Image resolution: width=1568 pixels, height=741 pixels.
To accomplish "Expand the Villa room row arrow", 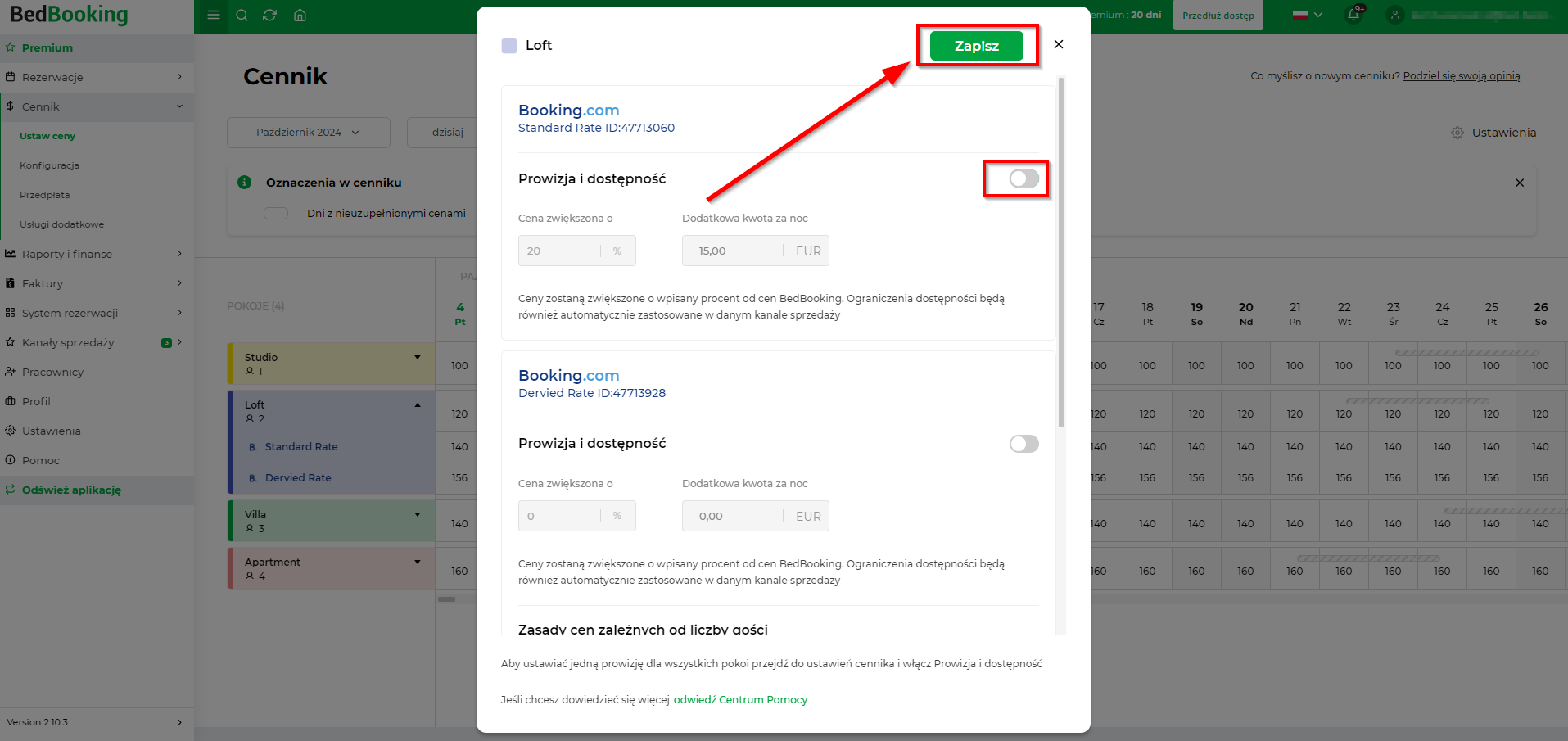I will point(418,514).
